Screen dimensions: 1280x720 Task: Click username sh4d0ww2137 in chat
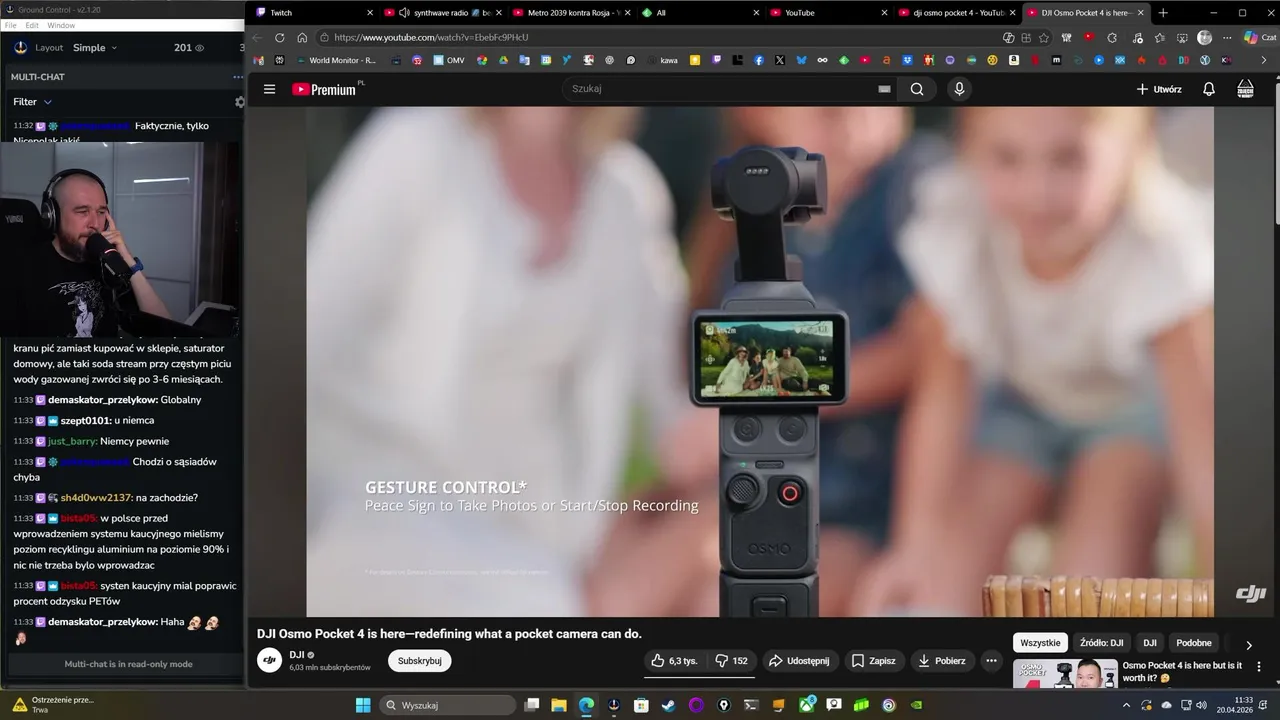[x=96, y=498]
